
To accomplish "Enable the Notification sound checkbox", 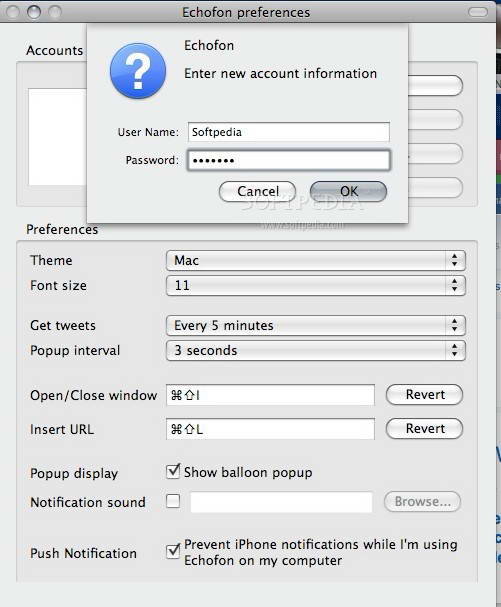I will (173, 501).
